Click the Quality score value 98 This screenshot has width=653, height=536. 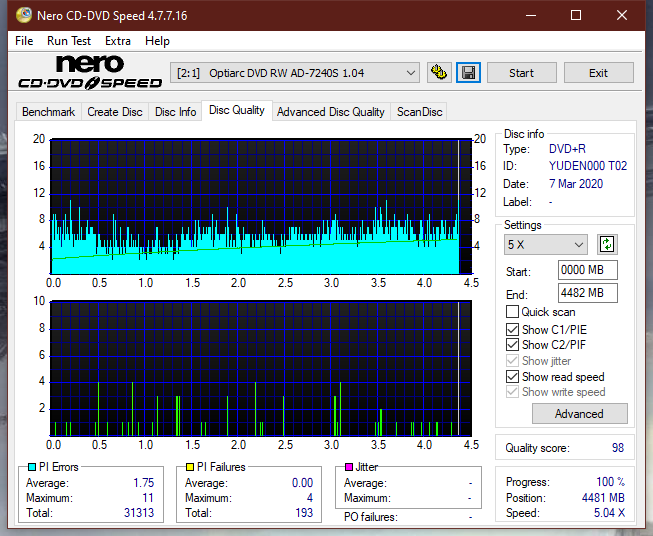[x=618, y=448]
